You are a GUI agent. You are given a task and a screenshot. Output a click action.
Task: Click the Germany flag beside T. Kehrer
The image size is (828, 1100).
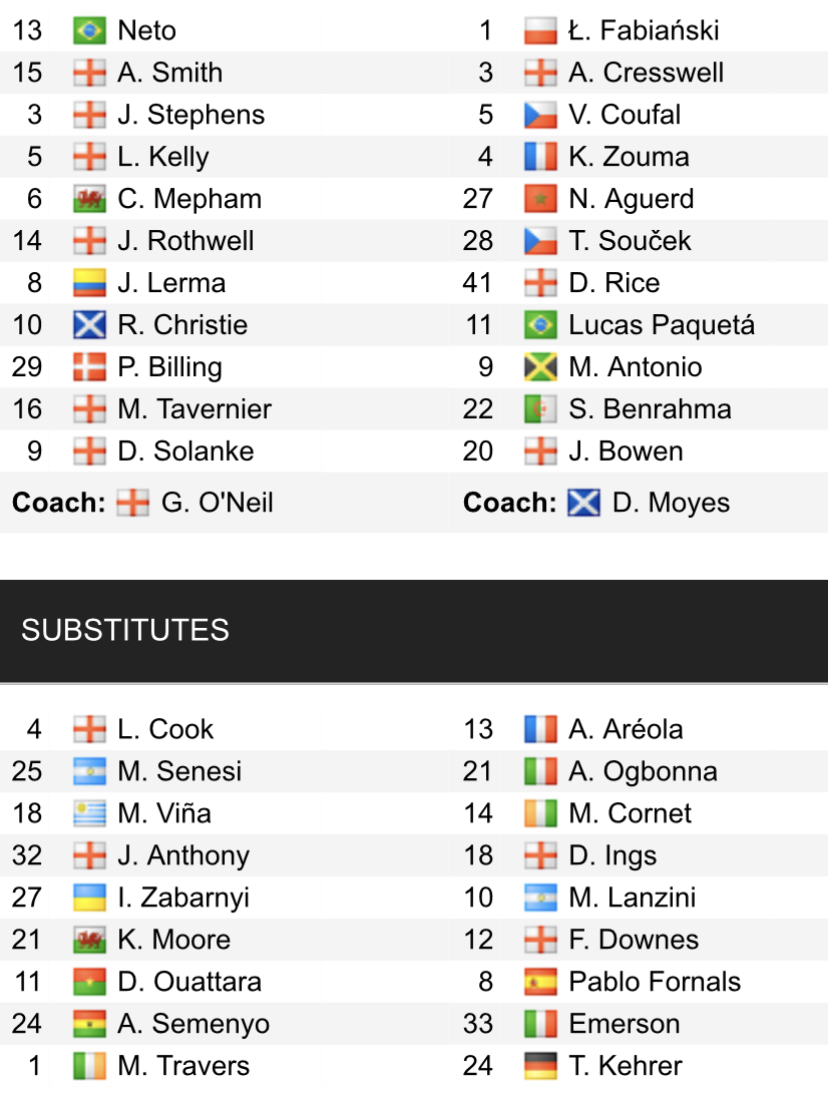540,1065
